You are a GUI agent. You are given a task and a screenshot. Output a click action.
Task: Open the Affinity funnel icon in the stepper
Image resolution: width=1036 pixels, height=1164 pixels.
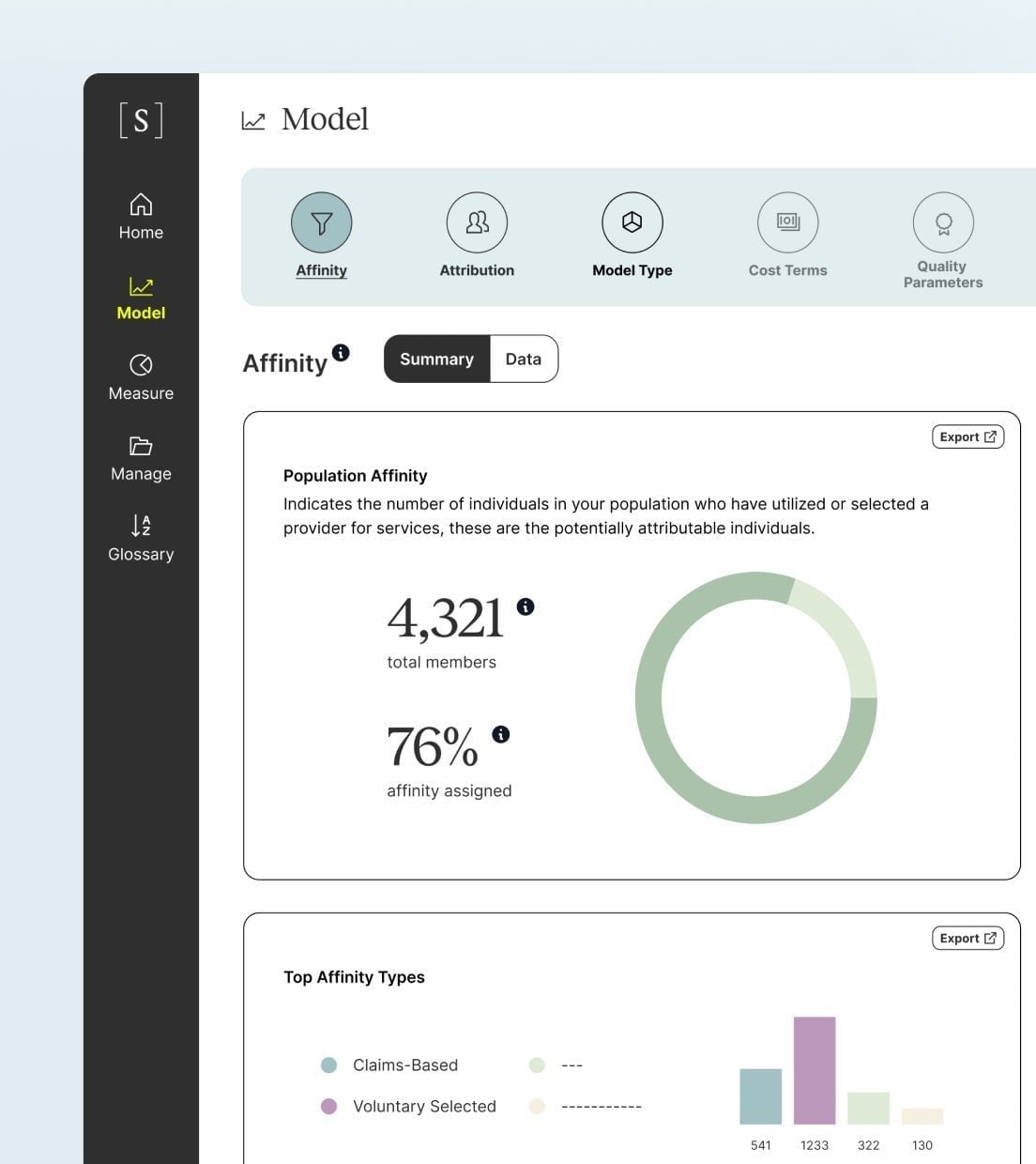(322, 222)
